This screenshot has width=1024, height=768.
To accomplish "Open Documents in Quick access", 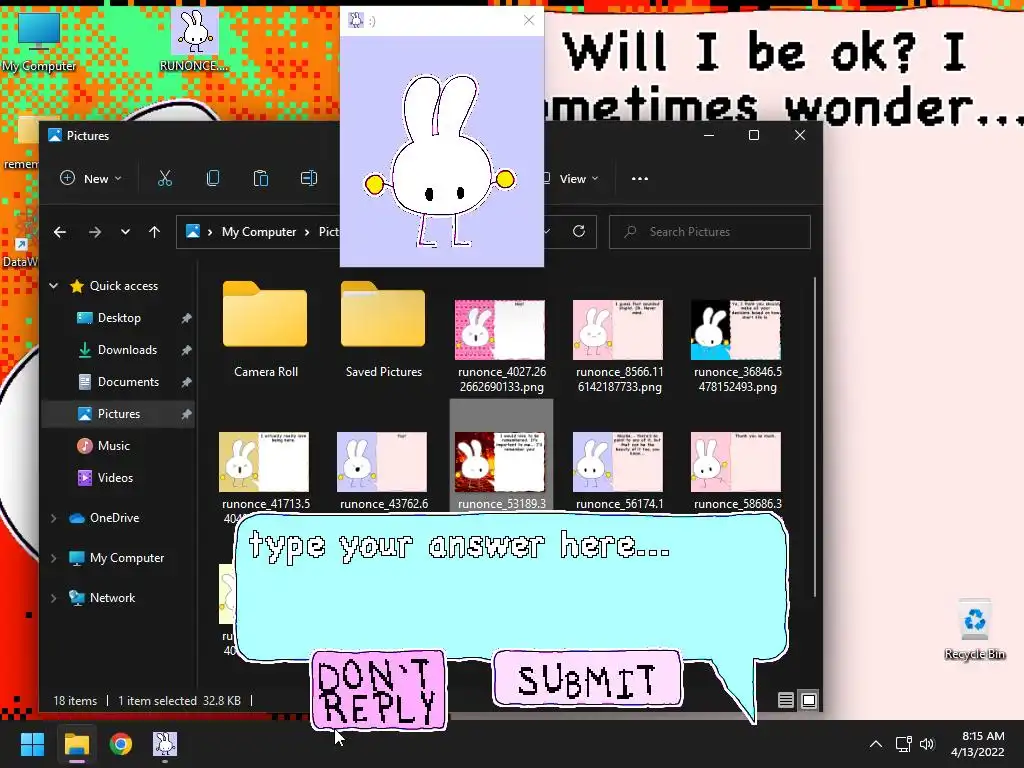I will click(118, 382).
